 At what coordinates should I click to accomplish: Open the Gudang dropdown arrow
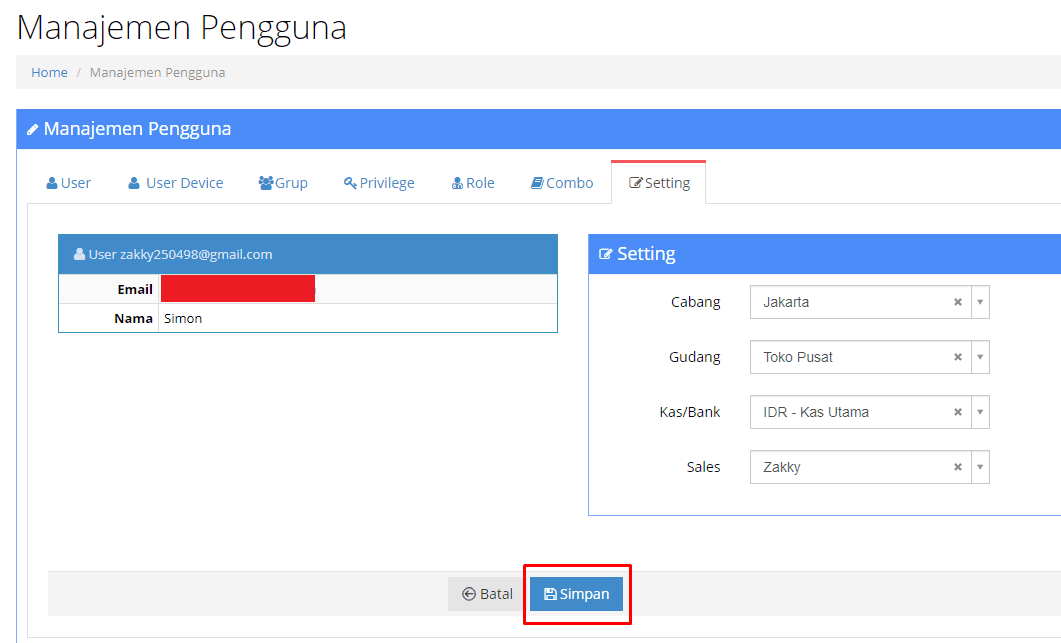980,357
